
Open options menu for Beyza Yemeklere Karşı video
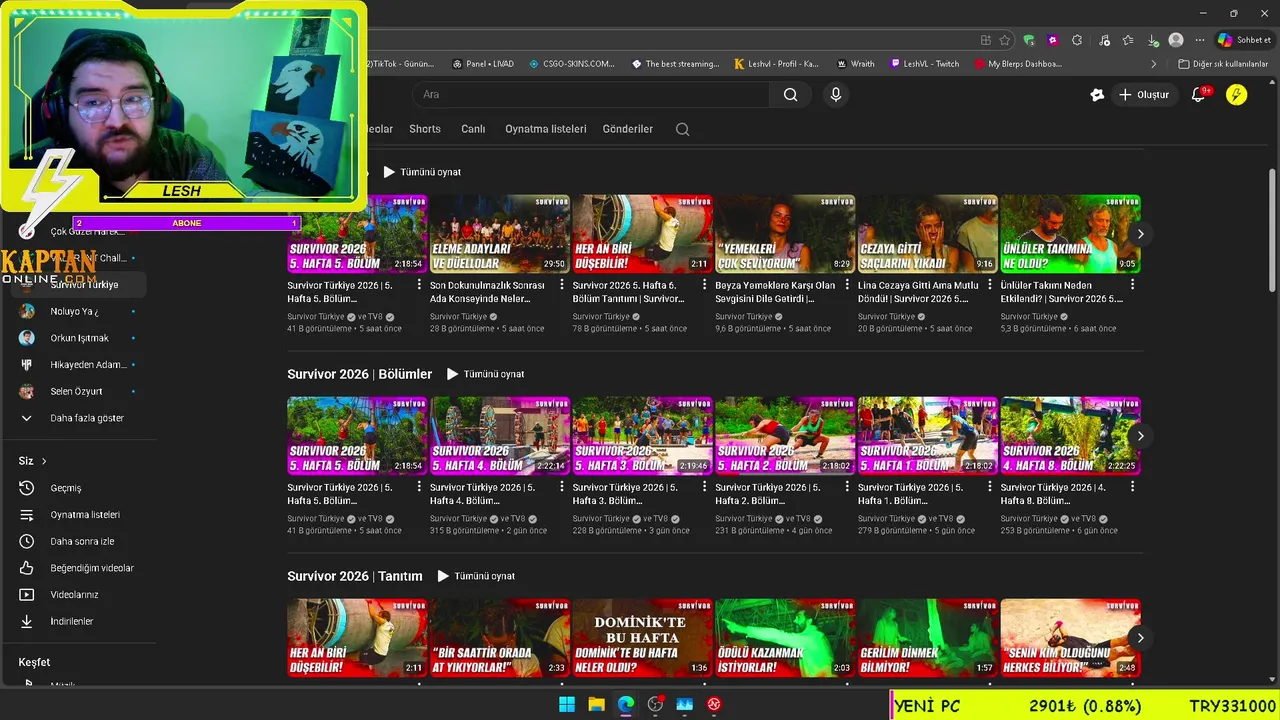(847, 285)
